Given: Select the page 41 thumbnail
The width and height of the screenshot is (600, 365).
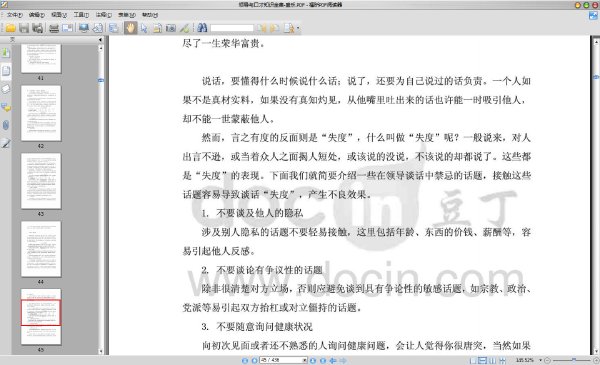Looking at the screenshot, I should pos(41,58).
